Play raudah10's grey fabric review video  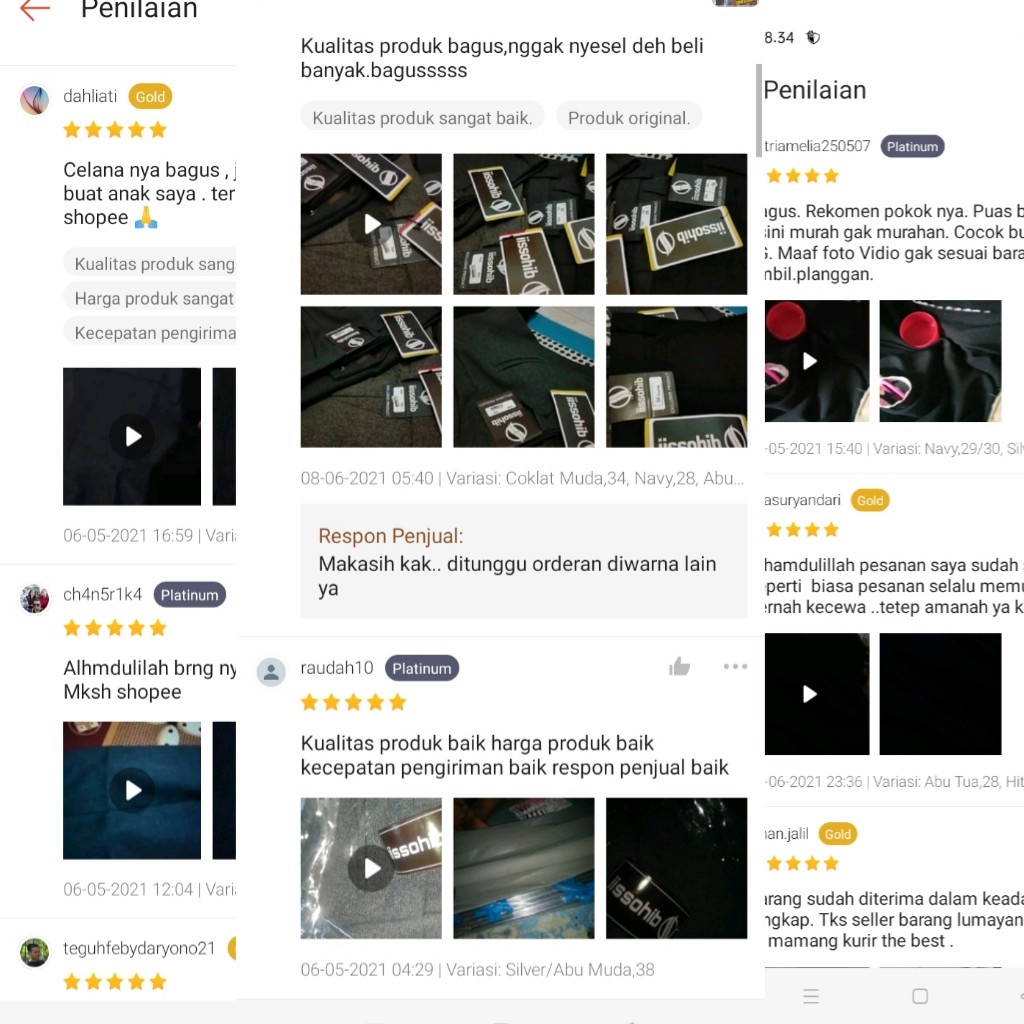pos(371,868)
